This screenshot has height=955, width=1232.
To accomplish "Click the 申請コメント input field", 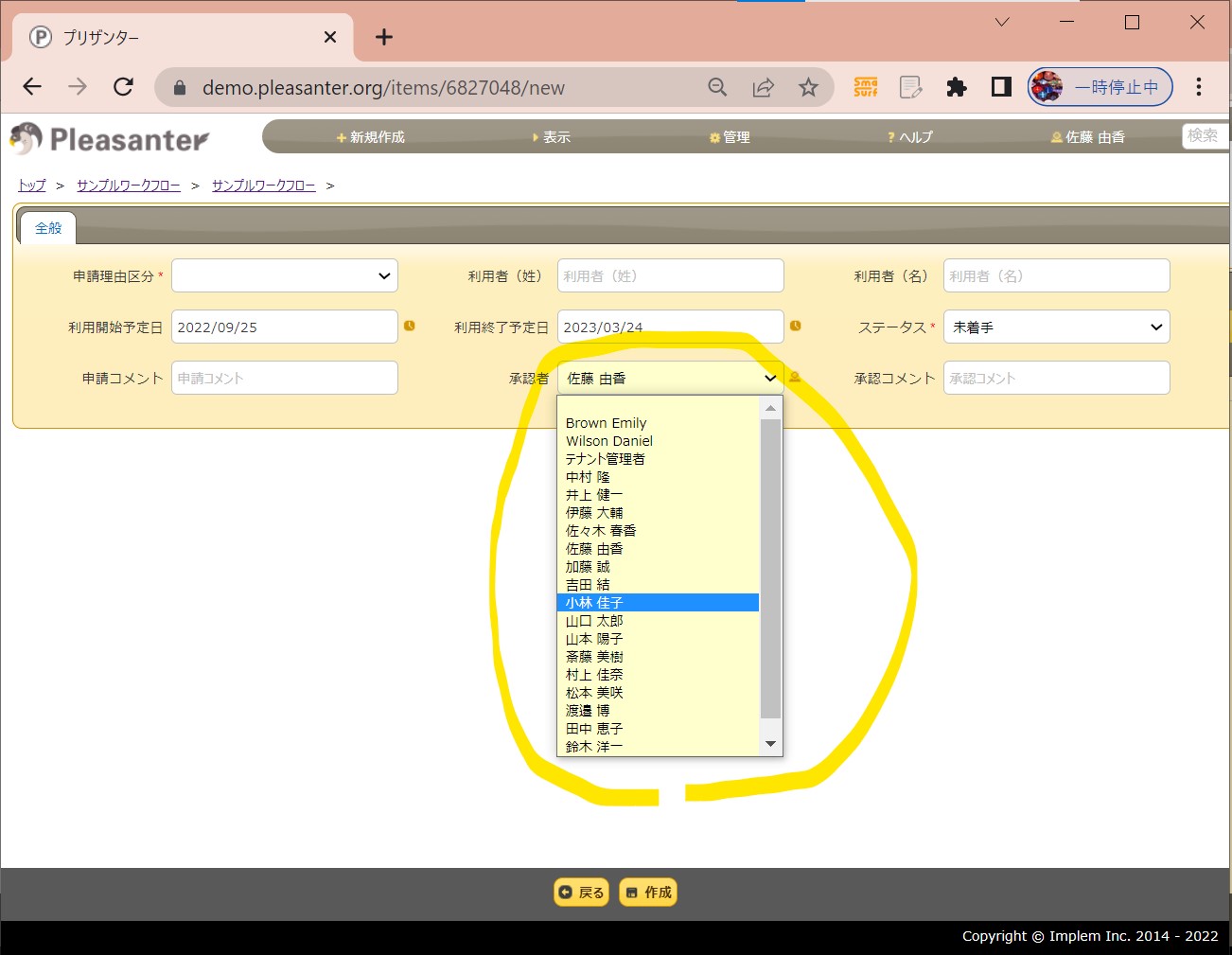I will [284, 379].
